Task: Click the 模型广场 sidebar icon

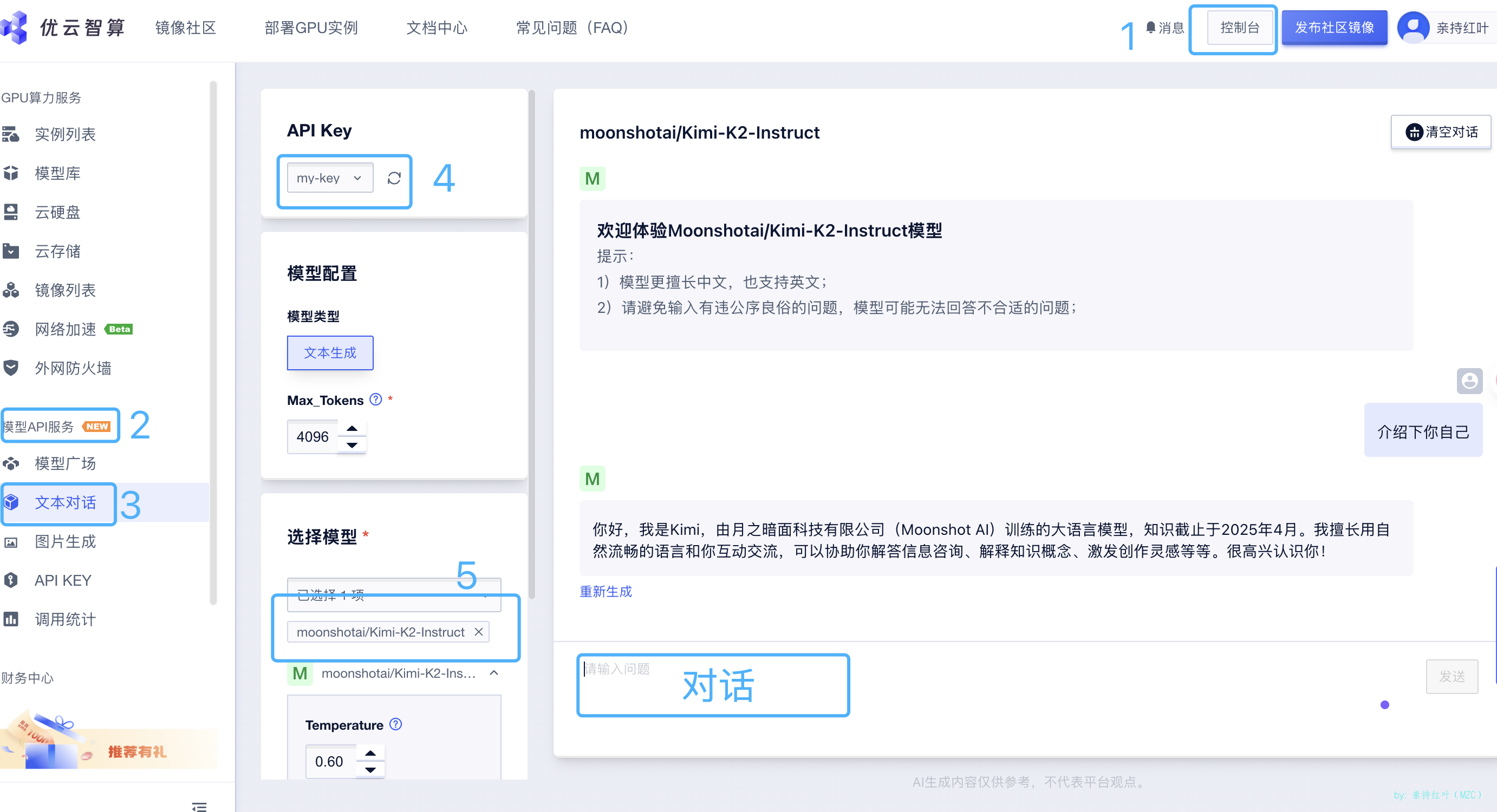Action: click(x=10, y=463)
